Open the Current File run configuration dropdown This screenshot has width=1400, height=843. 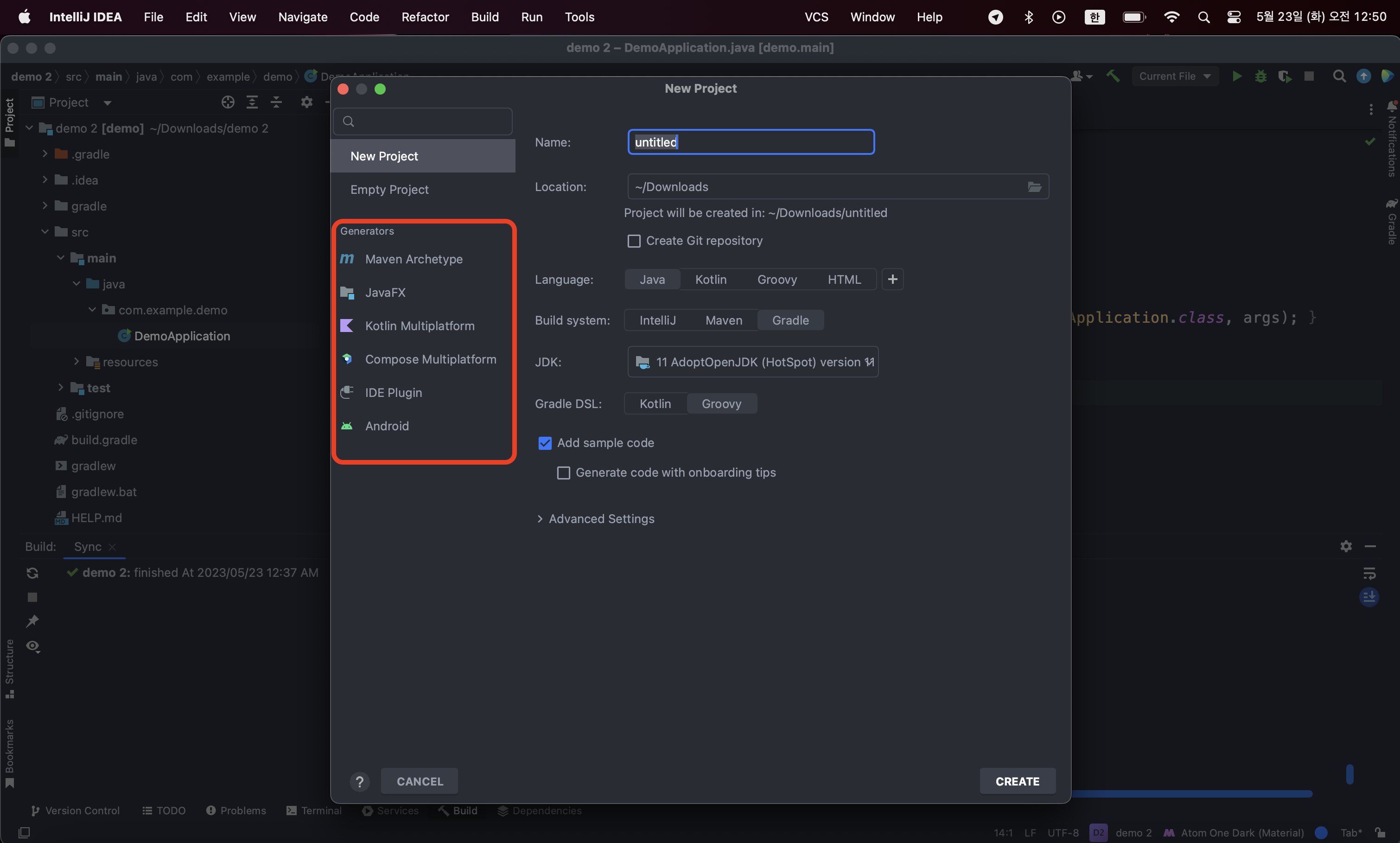(x=1174, y=76)
